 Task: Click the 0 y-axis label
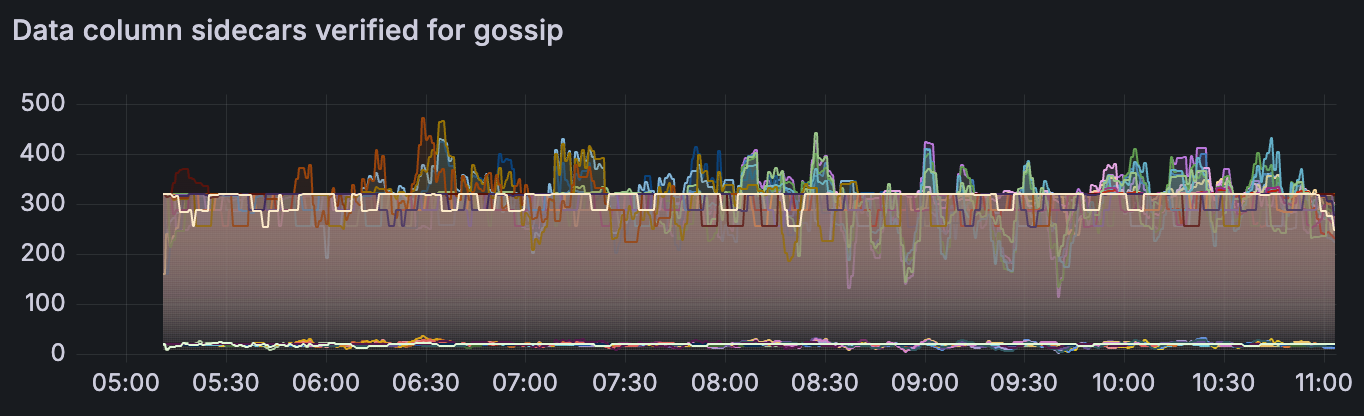[x=58, y=354]
